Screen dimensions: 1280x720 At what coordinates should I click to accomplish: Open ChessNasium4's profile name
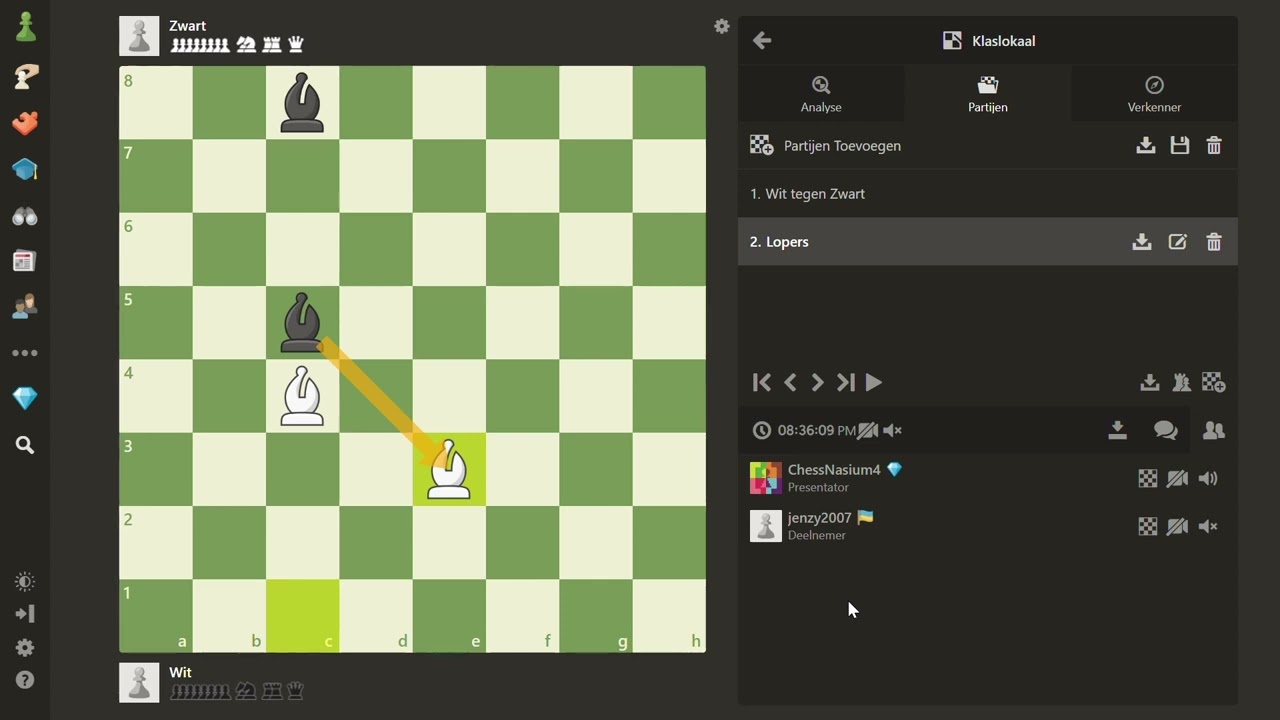pyautogui.click(x=834, y=470)
